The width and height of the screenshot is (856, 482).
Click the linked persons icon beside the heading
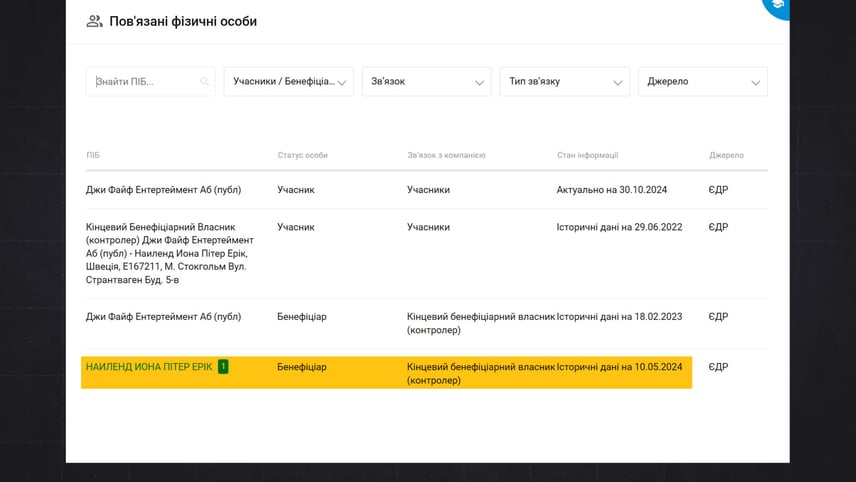95,21
